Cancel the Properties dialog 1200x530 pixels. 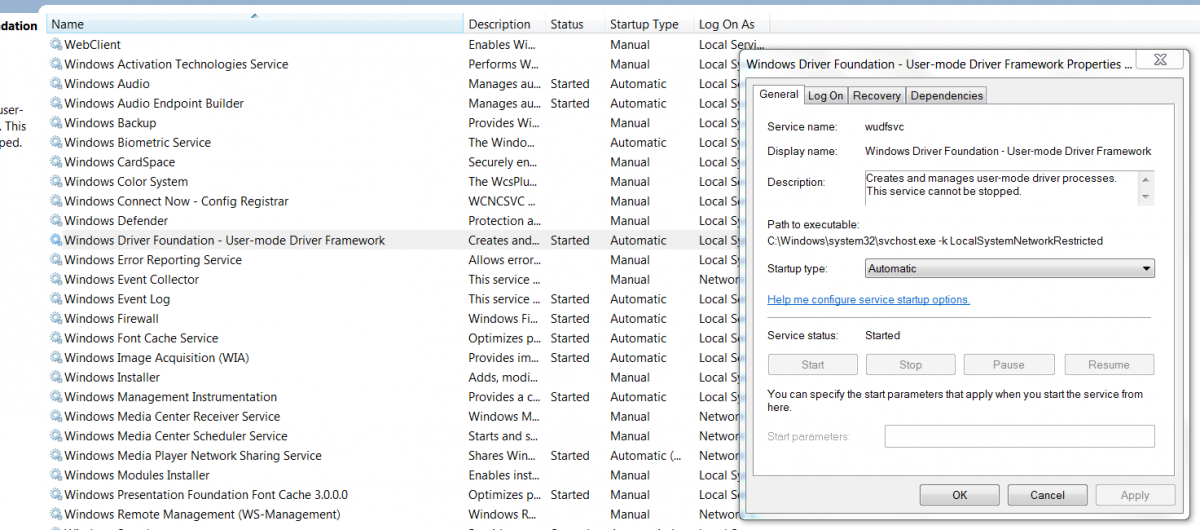click(1047, 495)
